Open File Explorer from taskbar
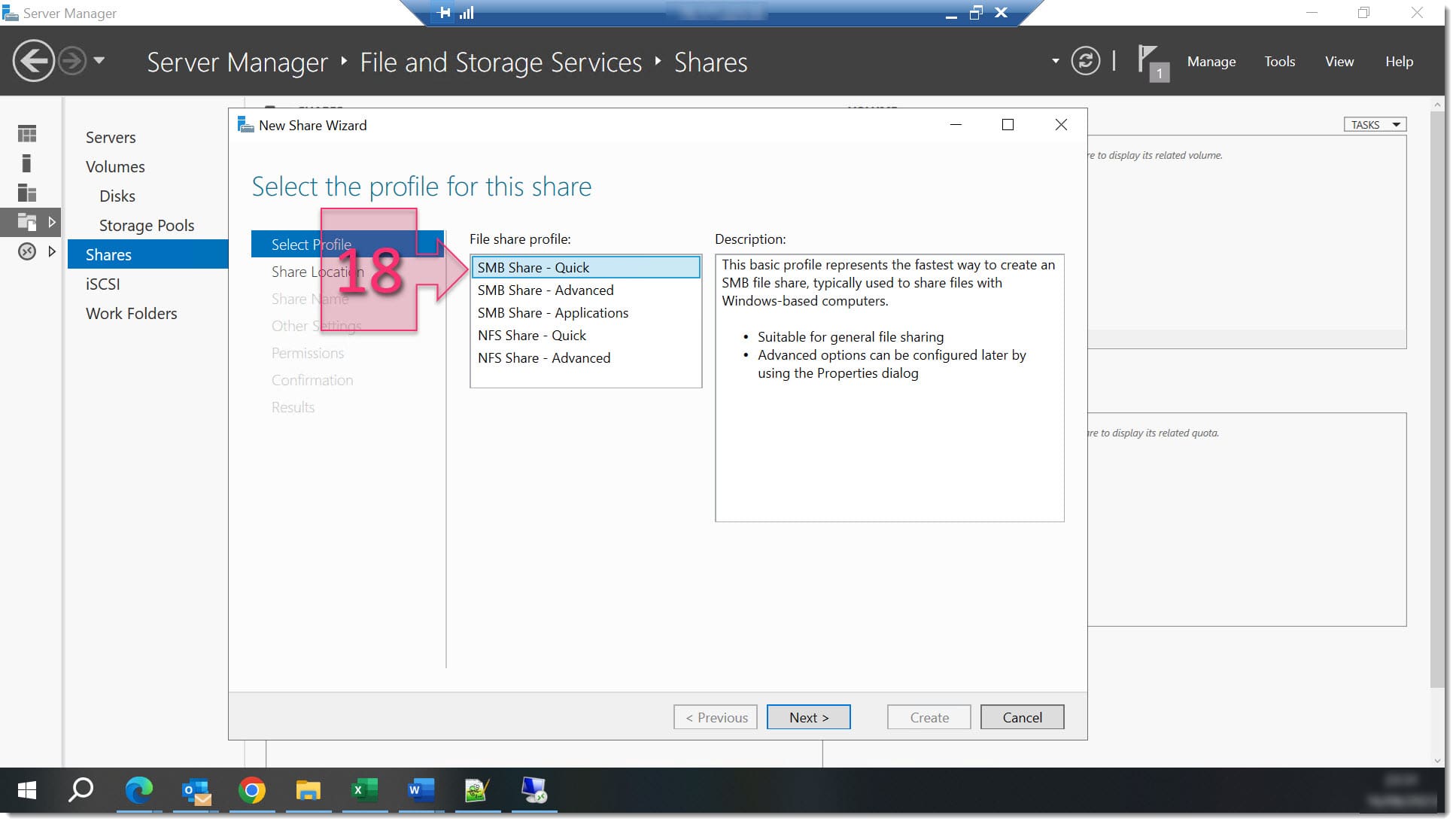The width and height of the screenshot is (1456, 824). pos(308,790)
